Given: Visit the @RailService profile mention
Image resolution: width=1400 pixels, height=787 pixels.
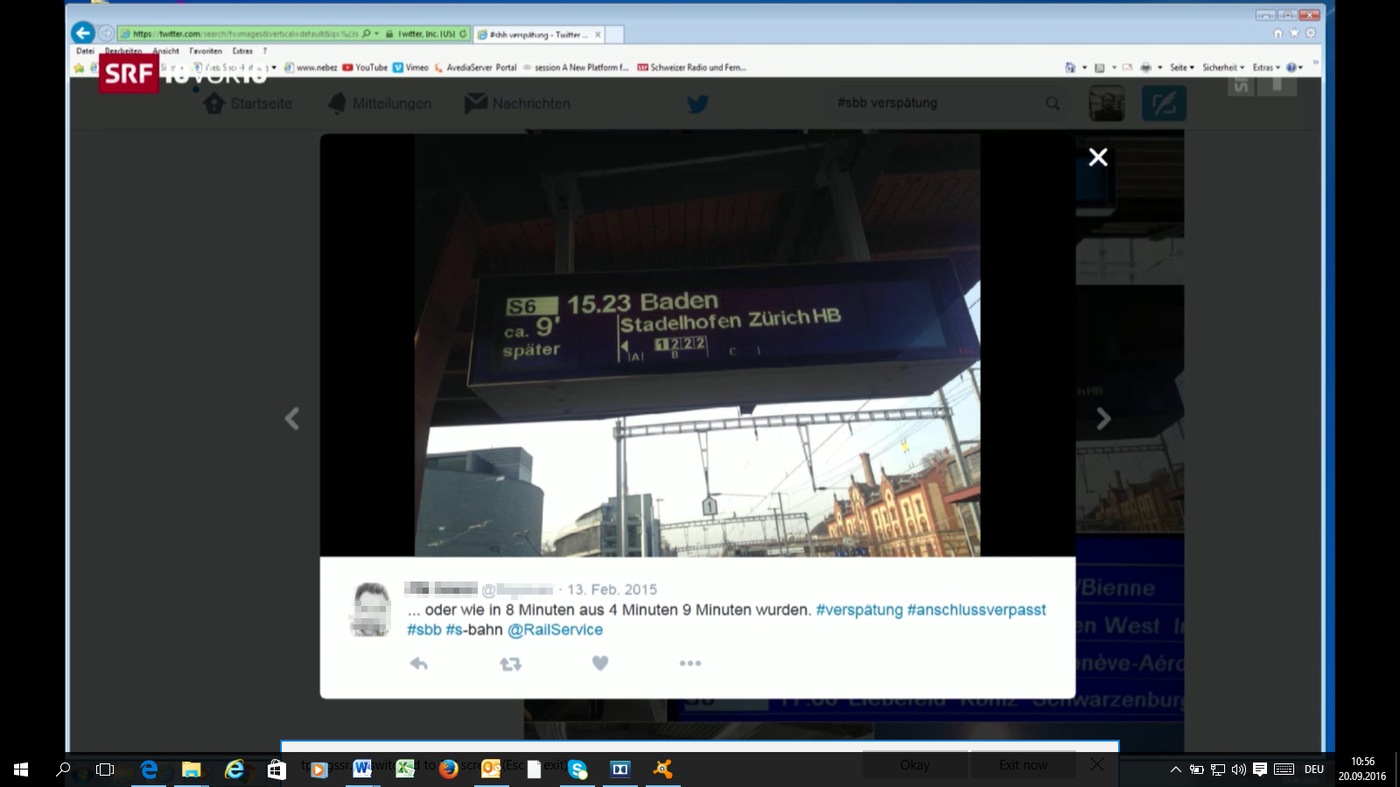Looking at the screenshot, I should 555,630.
